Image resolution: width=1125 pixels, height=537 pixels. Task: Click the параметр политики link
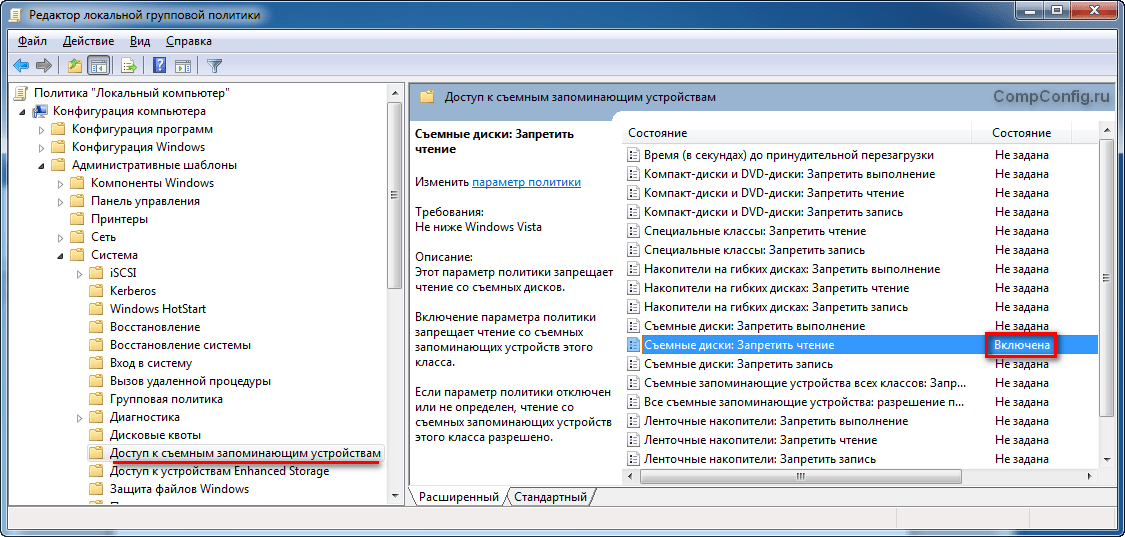(526, 182)
